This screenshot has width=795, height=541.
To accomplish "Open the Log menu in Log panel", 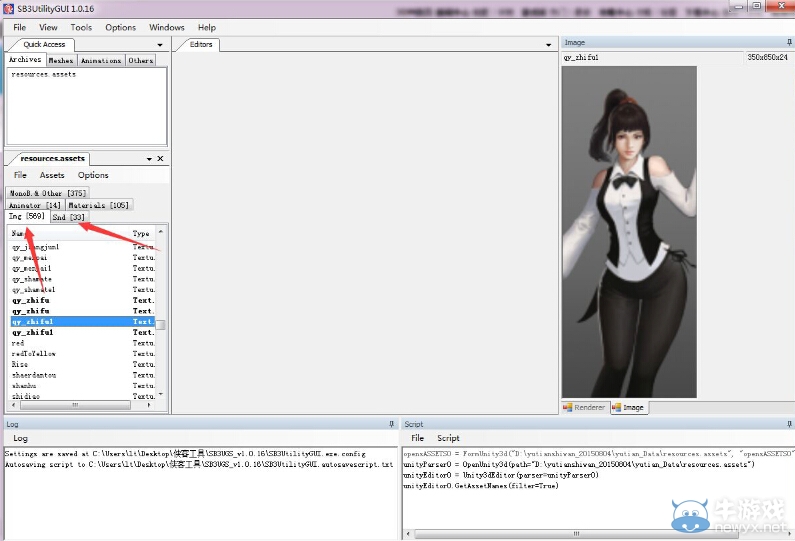I will click(x=20, y=438).
